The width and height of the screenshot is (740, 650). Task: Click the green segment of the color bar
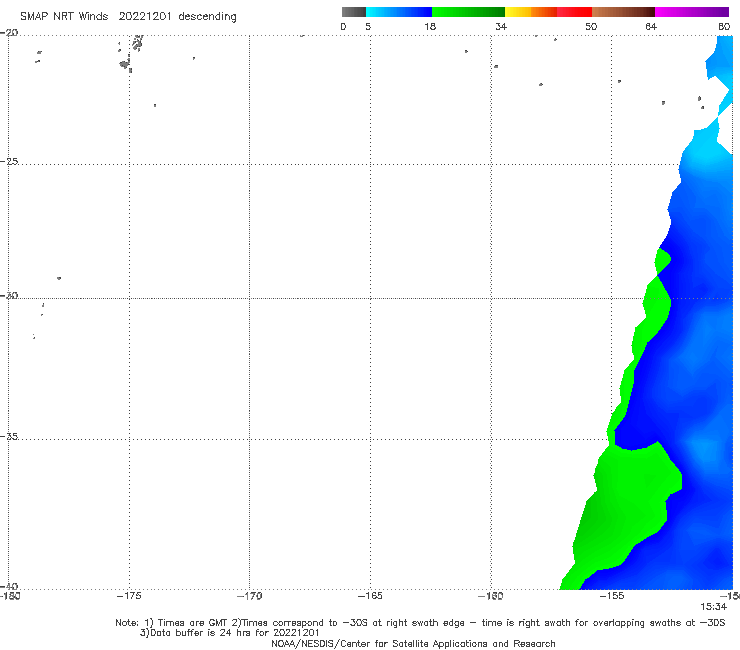click(468, 12)
